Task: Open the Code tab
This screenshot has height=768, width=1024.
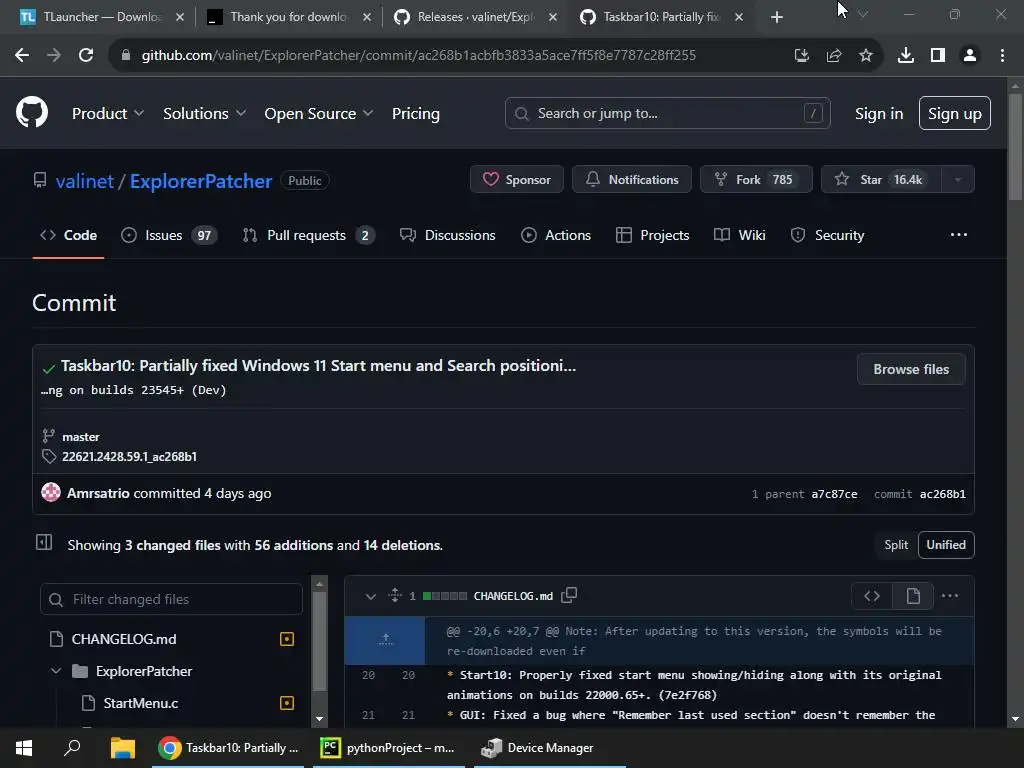Action: point(69,235)
